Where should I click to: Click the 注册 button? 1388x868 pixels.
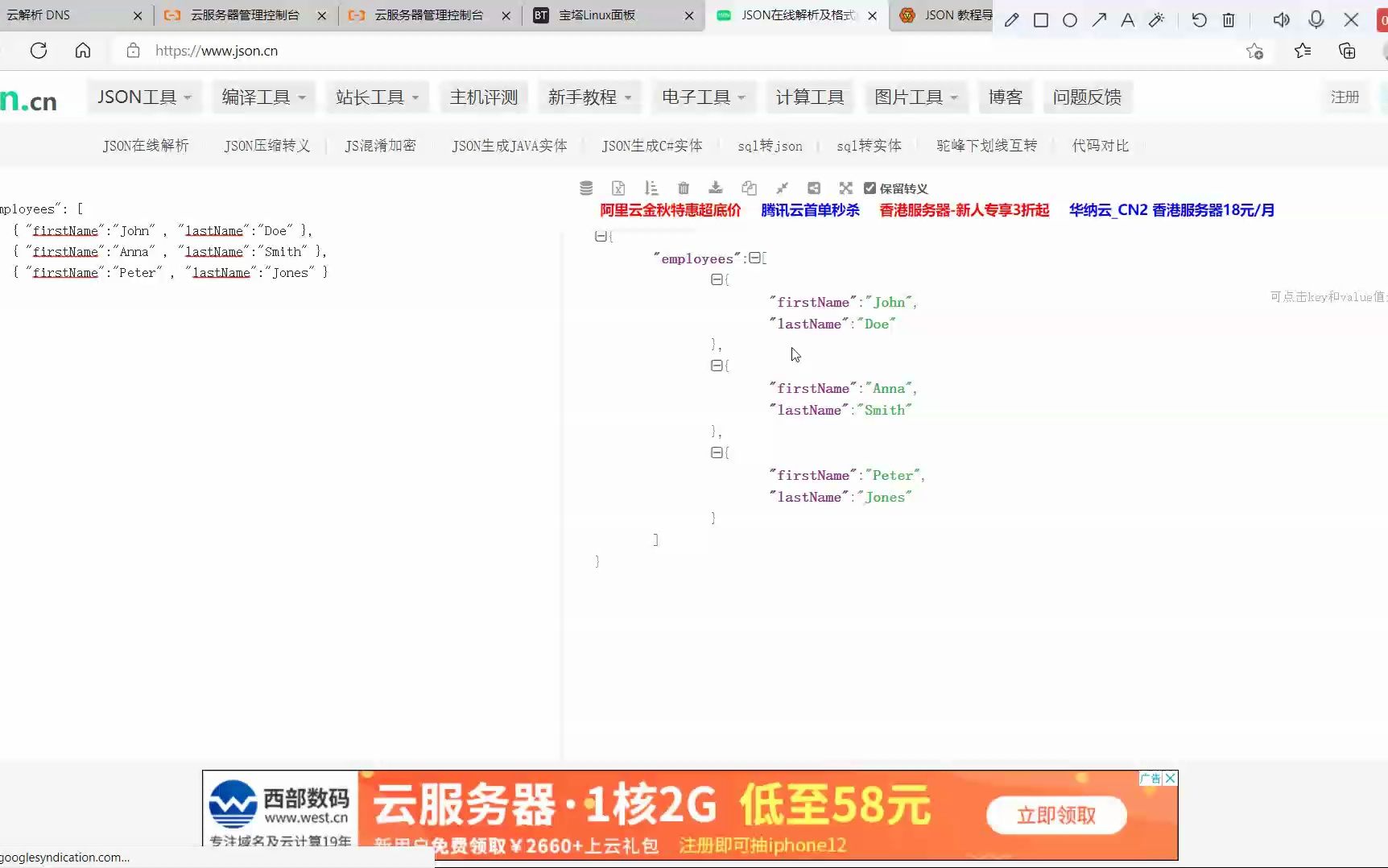tap(1345, 97)
